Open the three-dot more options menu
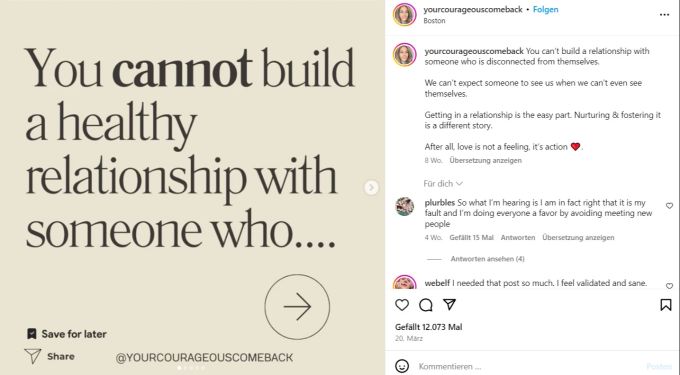The image size is (680, 375). [x=664, y=15]
